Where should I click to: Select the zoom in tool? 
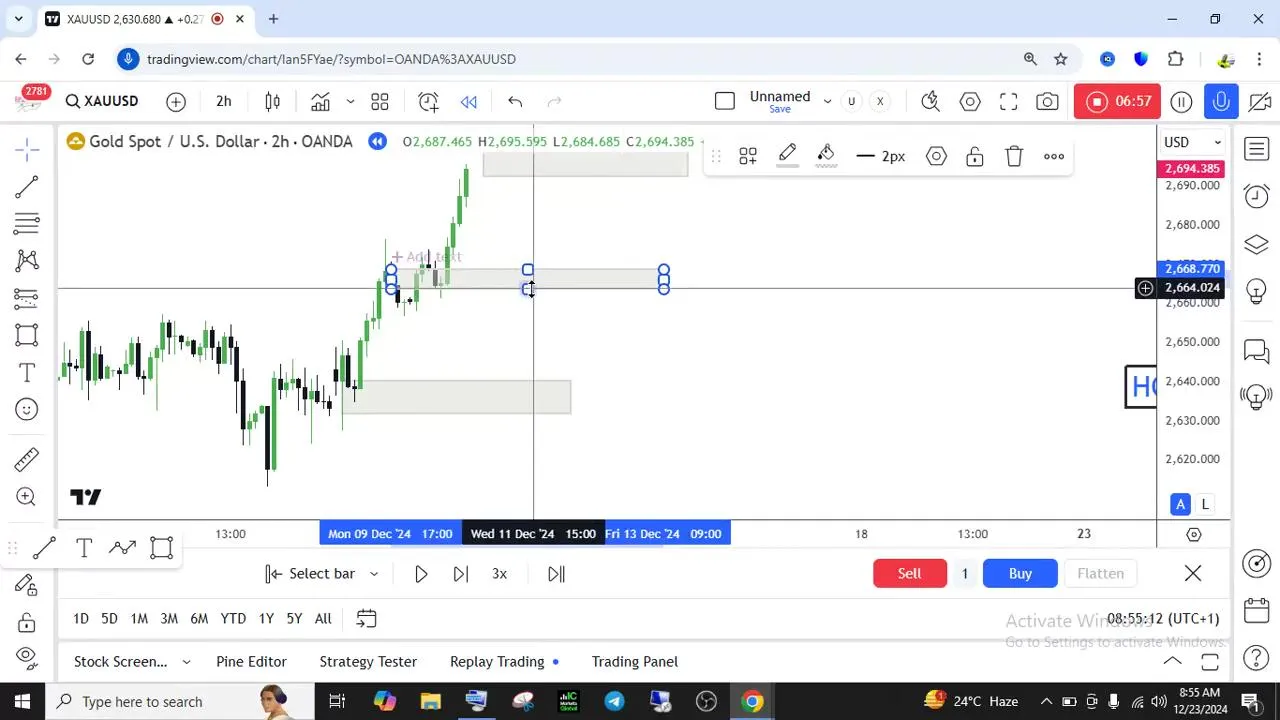click(27, 497)
